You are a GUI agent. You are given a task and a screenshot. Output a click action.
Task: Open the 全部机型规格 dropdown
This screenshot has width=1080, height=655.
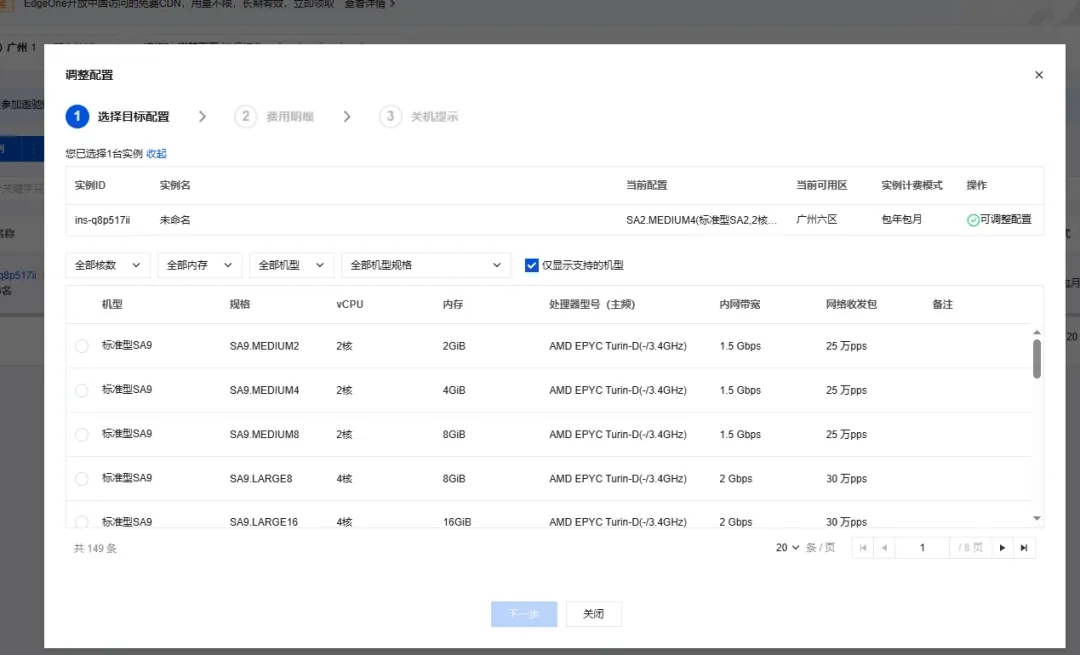[426, 265]
